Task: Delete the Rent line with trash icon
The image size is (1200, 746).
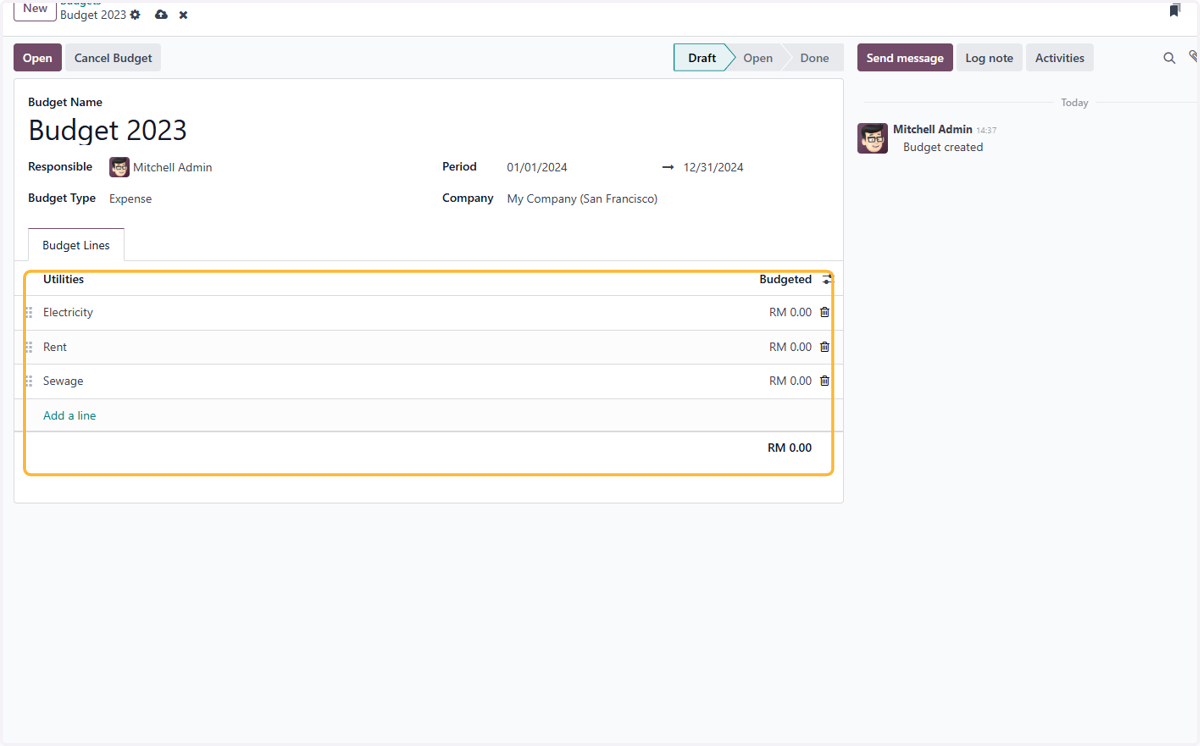Action: click(x=825, y=347)
